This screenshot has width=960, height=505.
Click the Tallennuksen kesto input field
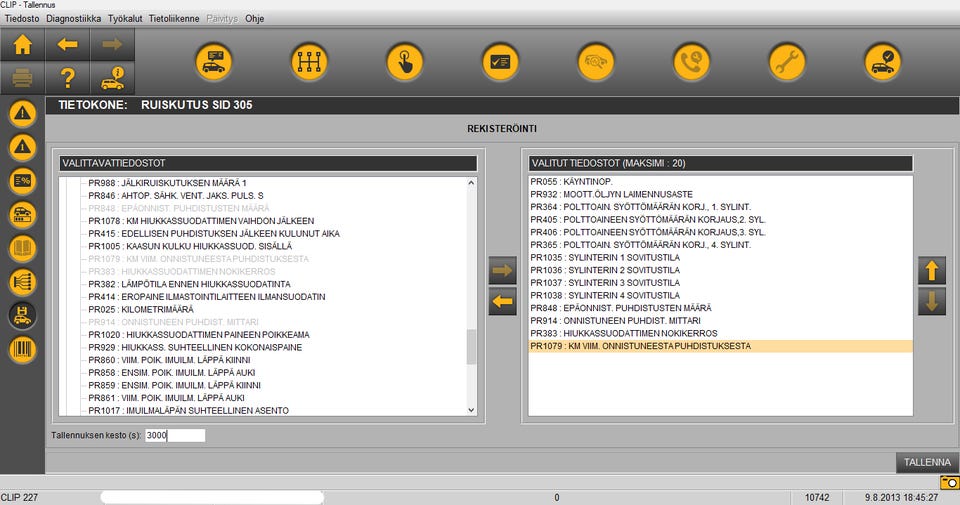coord(175,435)
